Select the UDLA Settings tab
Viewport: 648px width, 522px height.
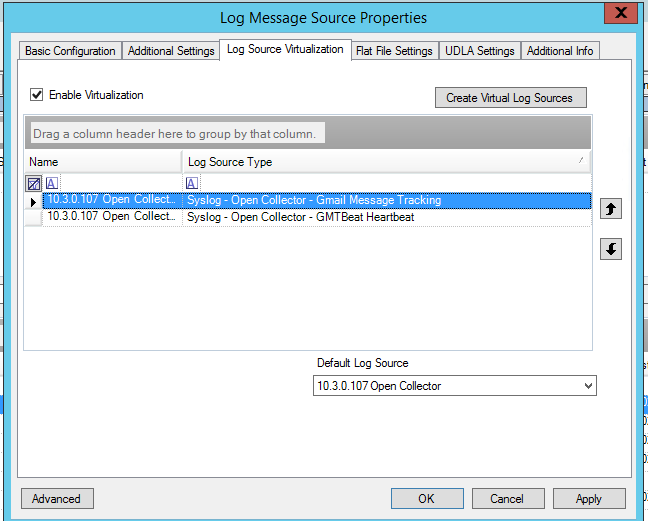coord(479,51)
